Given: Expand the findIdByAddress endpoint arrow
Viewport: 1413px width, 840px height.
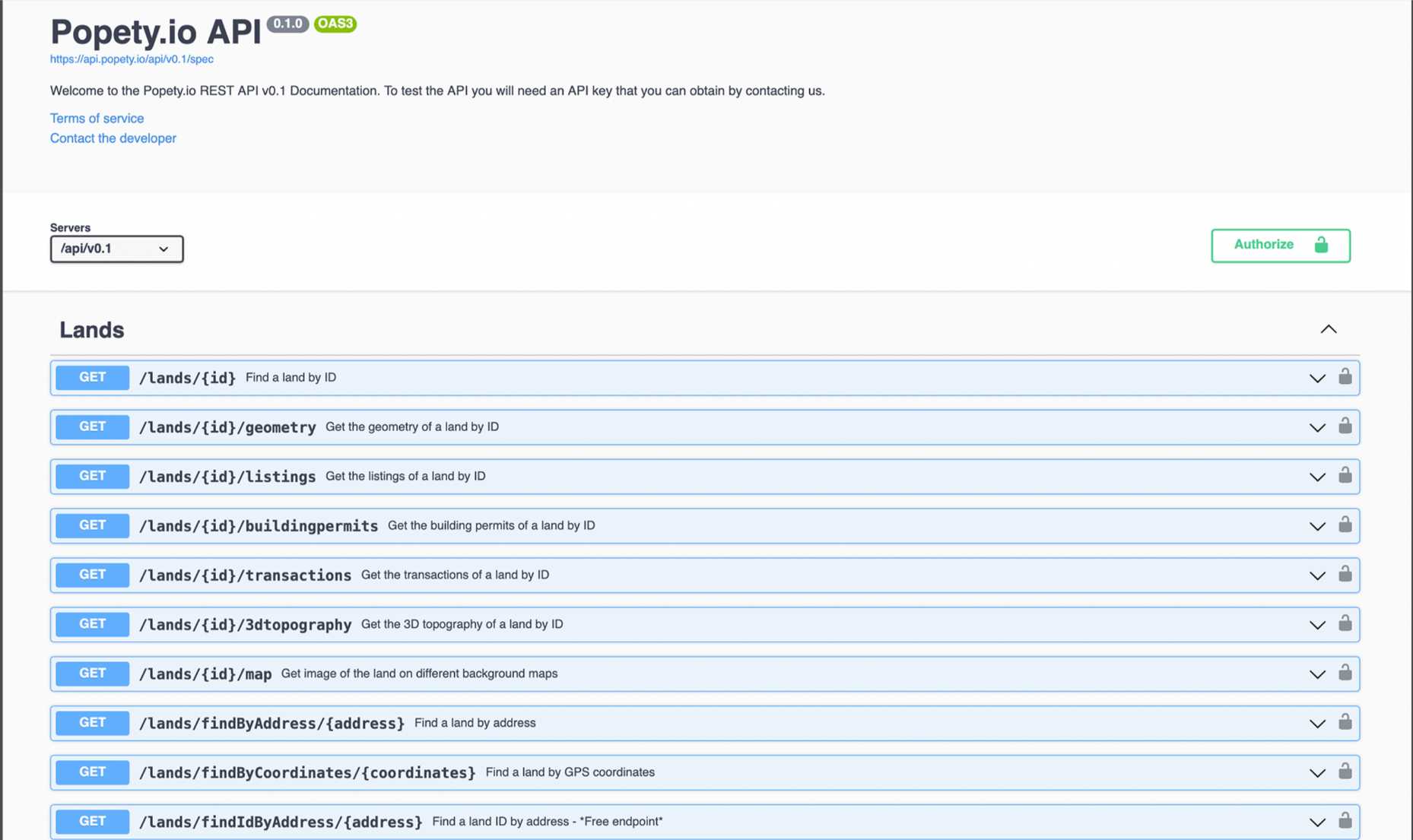Looking at the screenshot, I should (x=1317, y=822).
